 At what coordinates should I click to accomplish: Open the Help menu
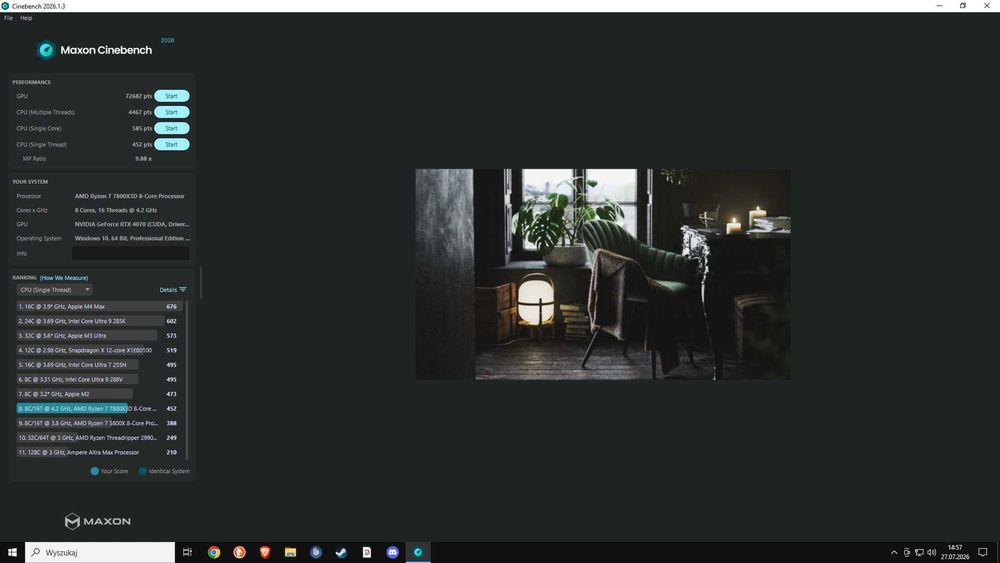click(x=26, y=18)
